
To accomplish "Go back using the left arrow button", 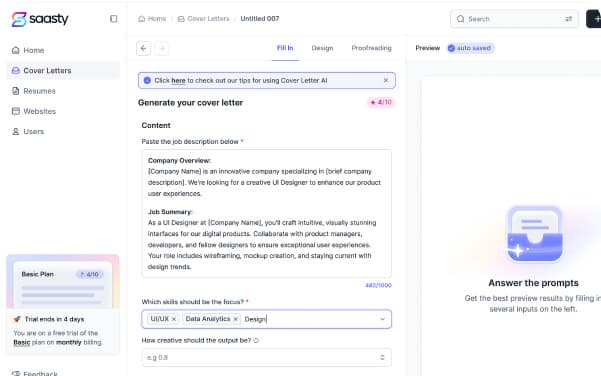I will 143,48.
